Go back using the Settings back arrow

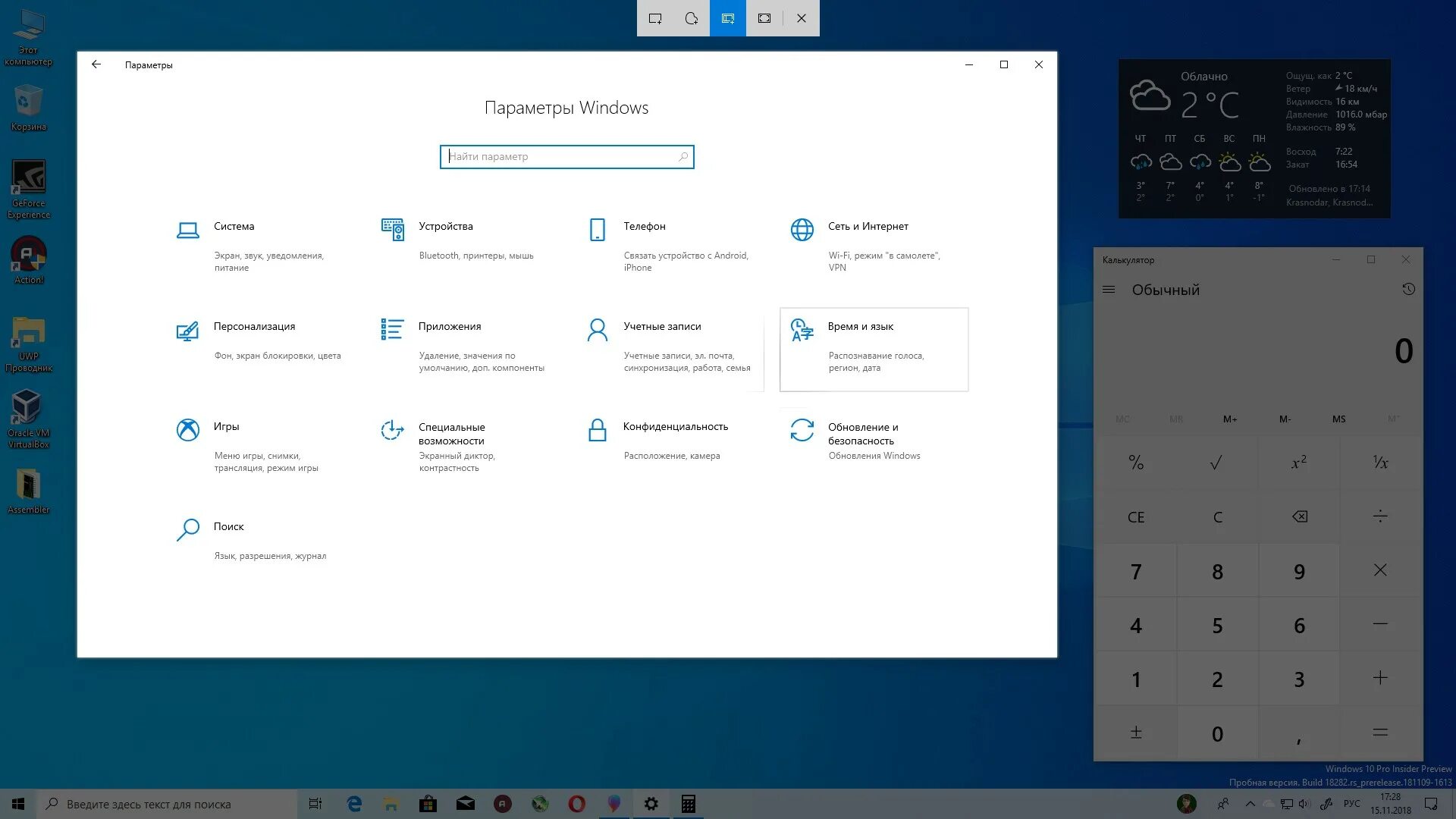(96, 64)
